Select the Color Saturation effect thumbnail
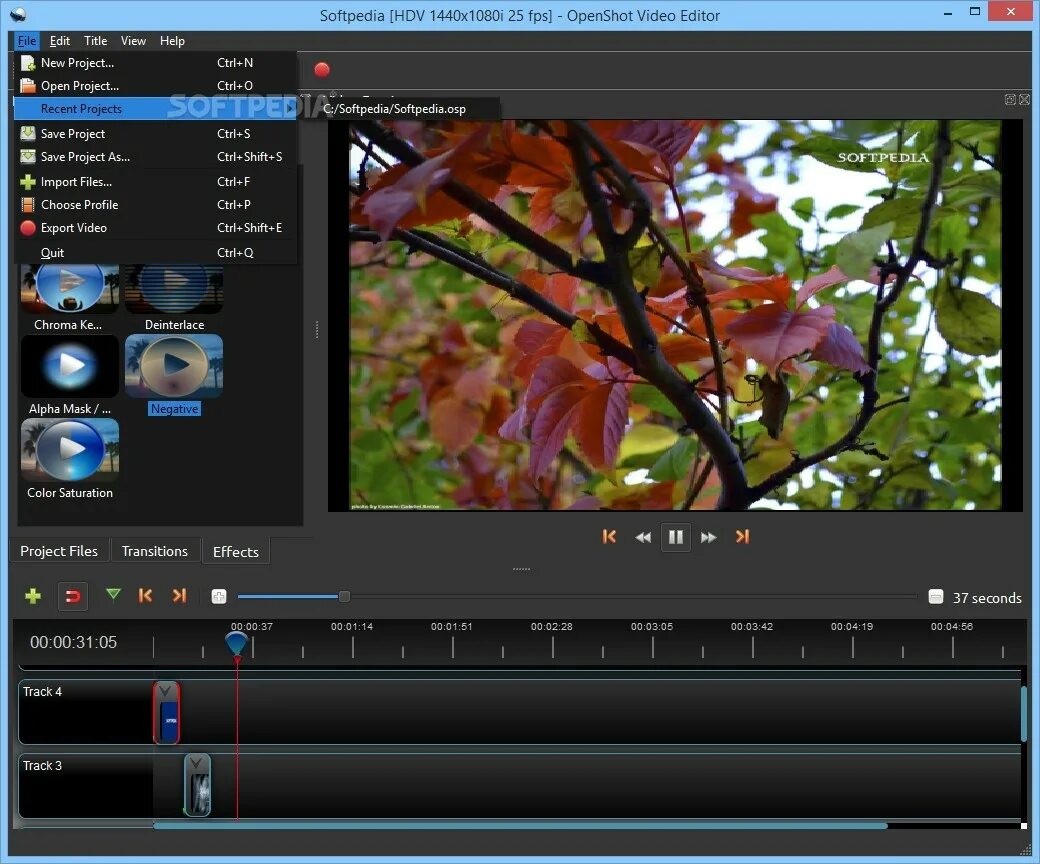 (x=70, y=450)
